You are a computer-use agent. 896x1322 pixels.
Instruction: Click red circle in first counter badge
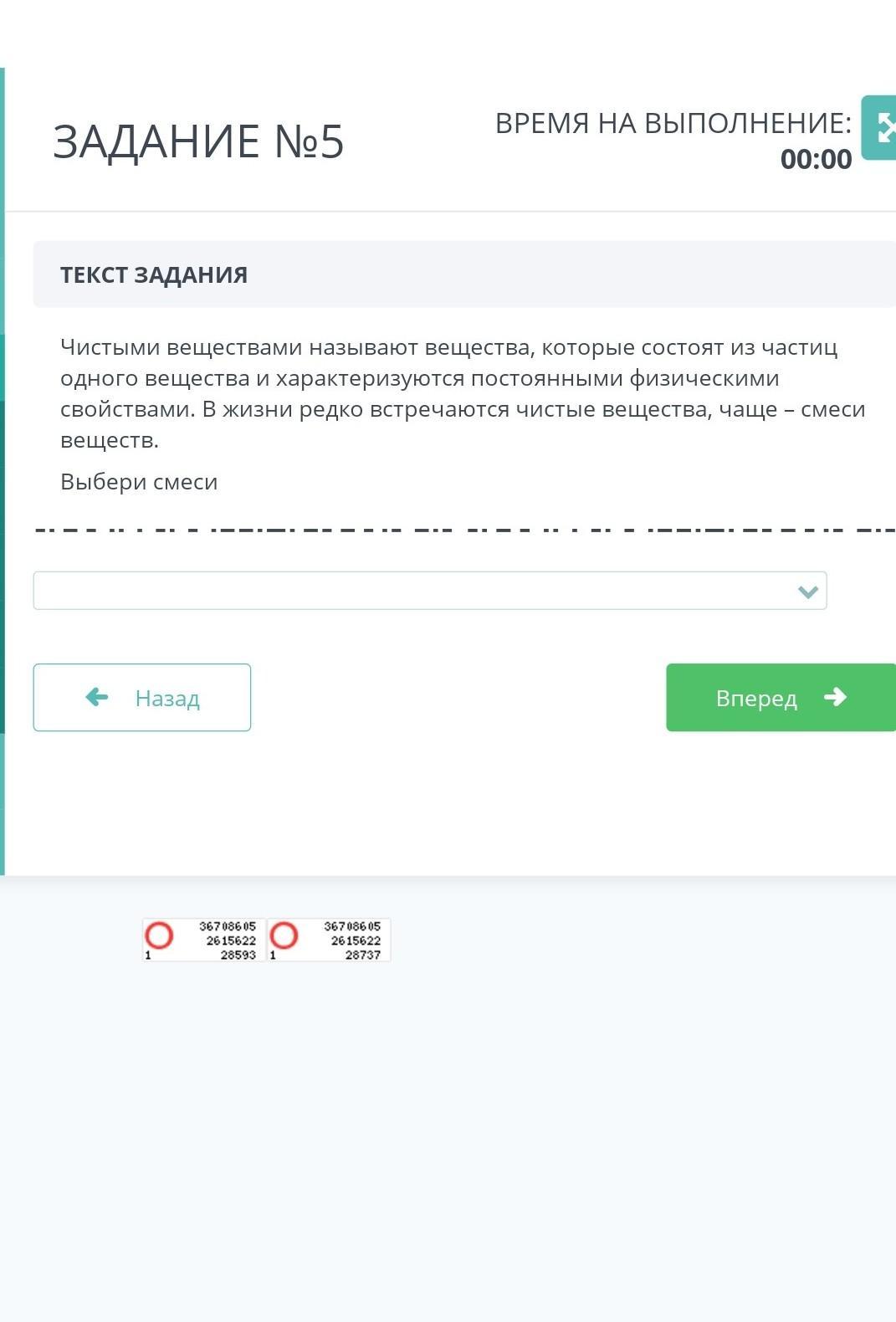tap(159, 935)
